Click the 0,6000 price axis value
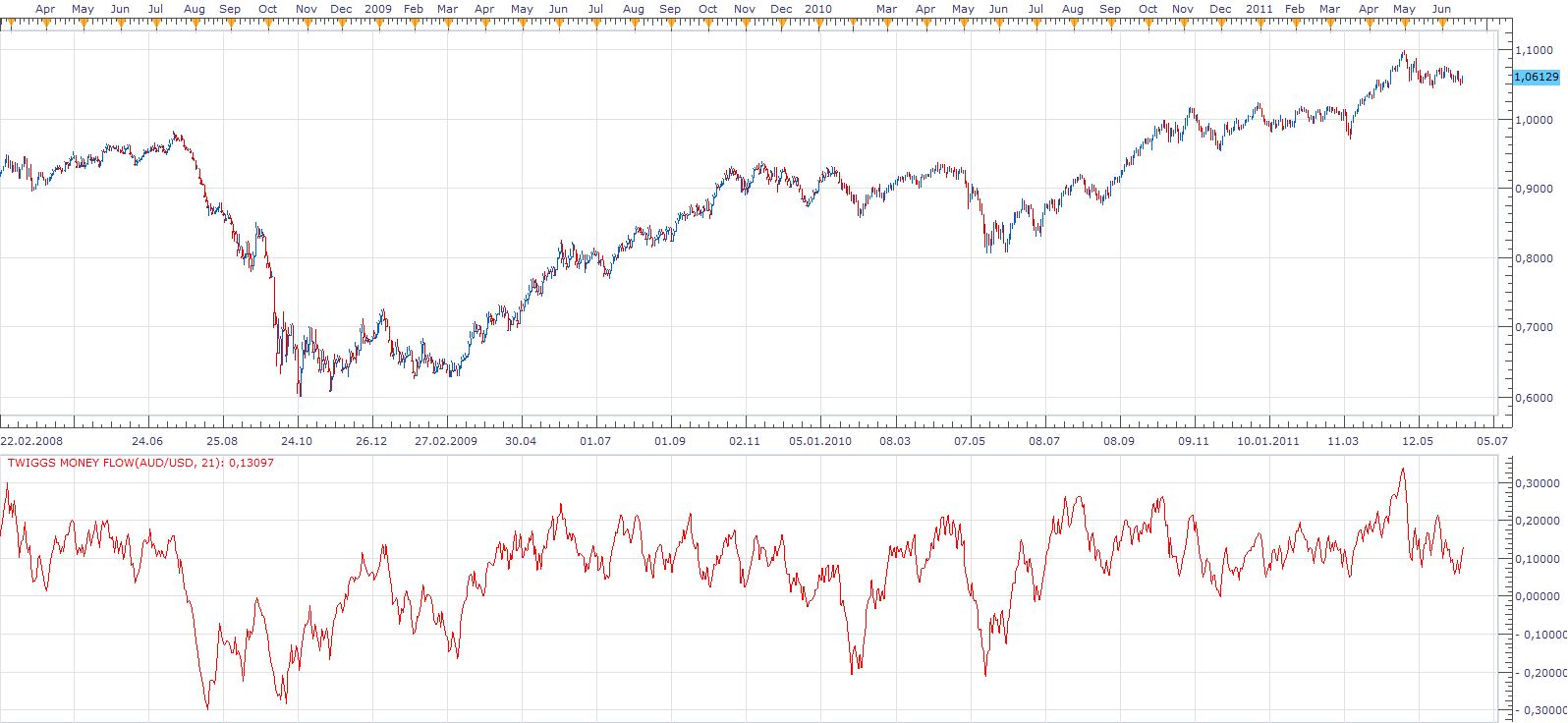The height and width of the screenshot is (723, 1568). tap(1535, 399)
